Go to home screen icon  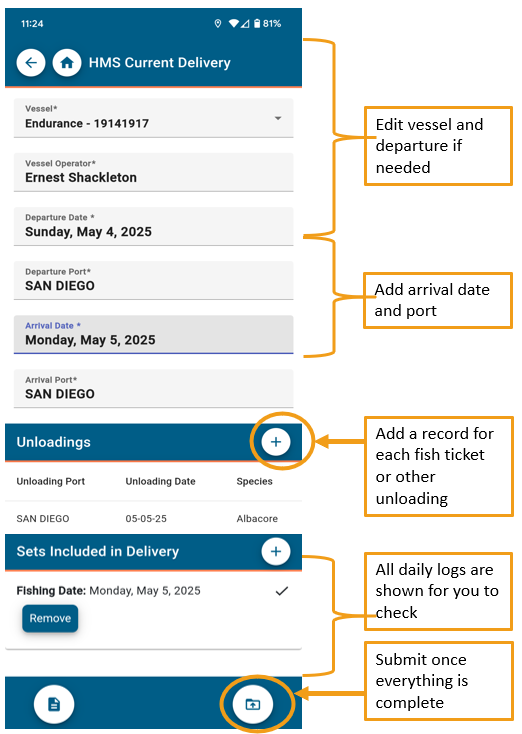pos(67,63)
